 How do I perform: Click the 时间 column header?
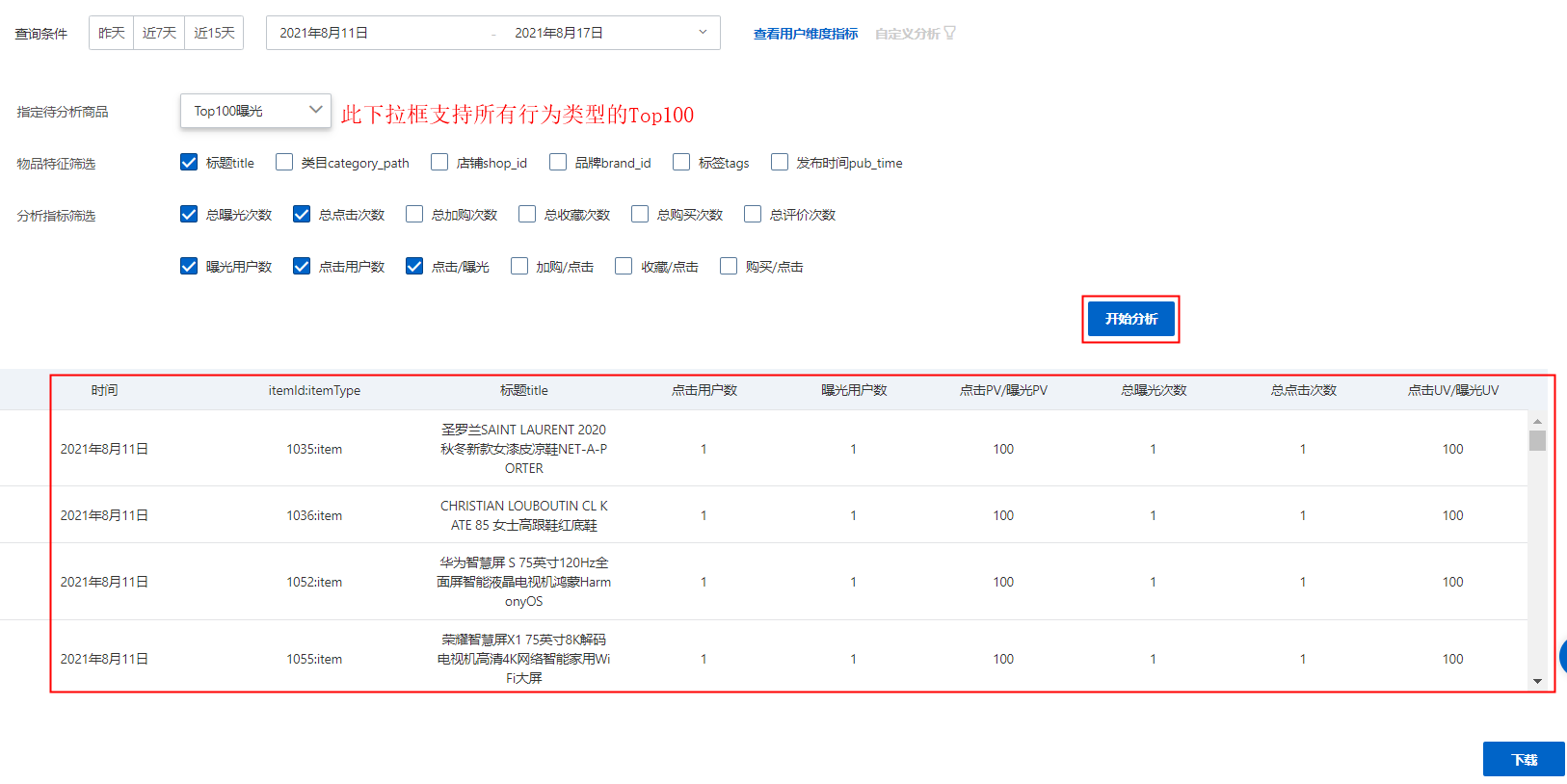[105, 390]
